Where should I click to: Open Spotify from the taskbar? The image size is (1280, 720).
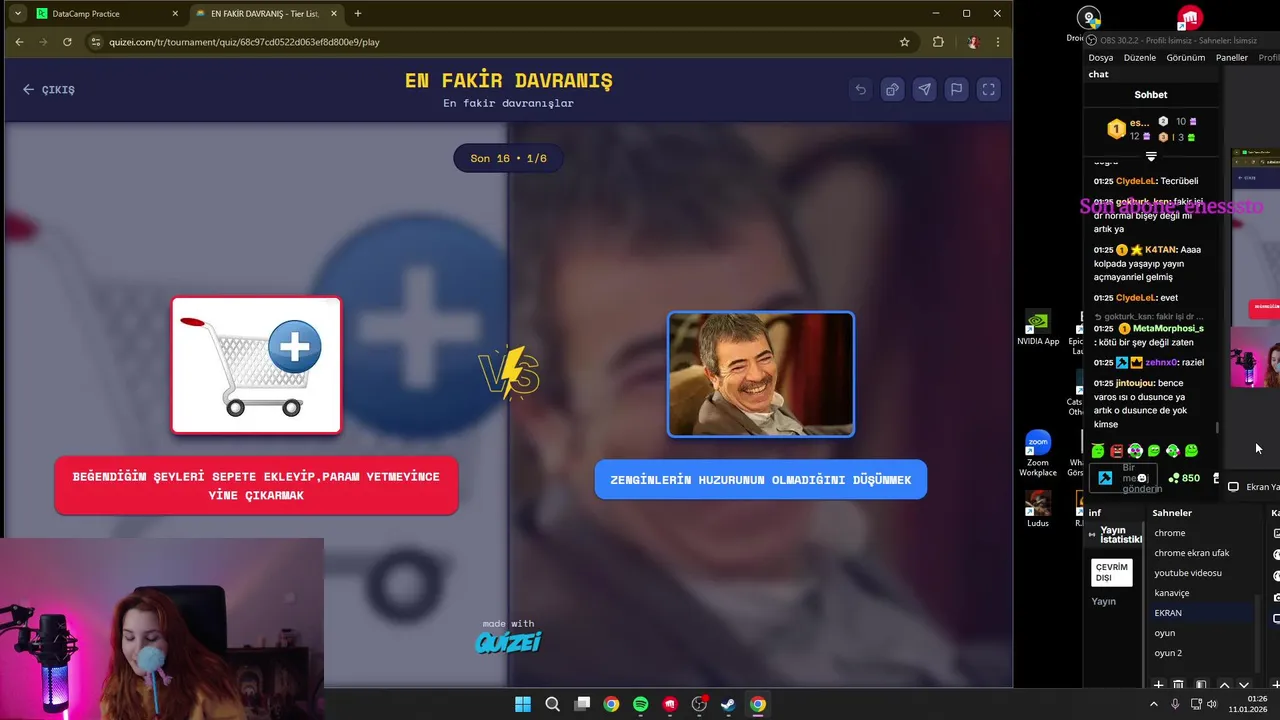coord(641,704)
